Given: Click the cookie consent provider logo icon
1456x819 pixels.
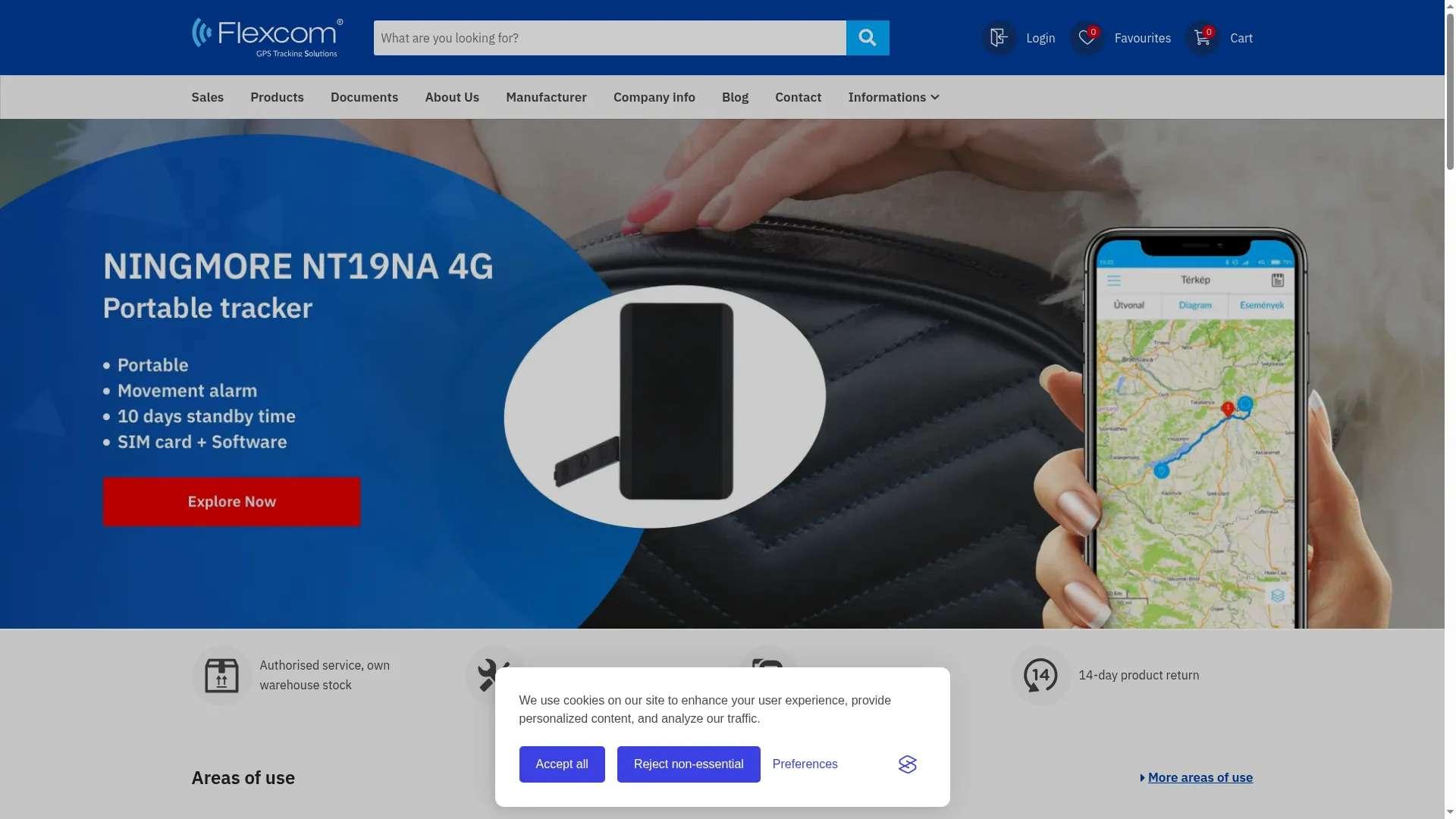Looking at the screenshot, I should (x=908, y=764).
